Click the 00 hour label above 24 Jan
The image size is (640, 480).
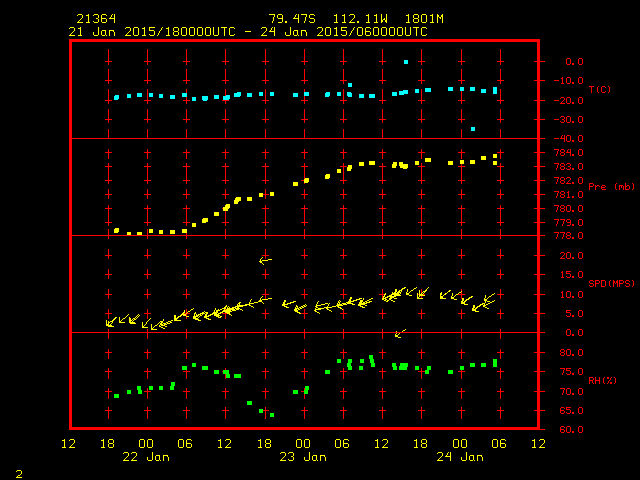point(460,444)
